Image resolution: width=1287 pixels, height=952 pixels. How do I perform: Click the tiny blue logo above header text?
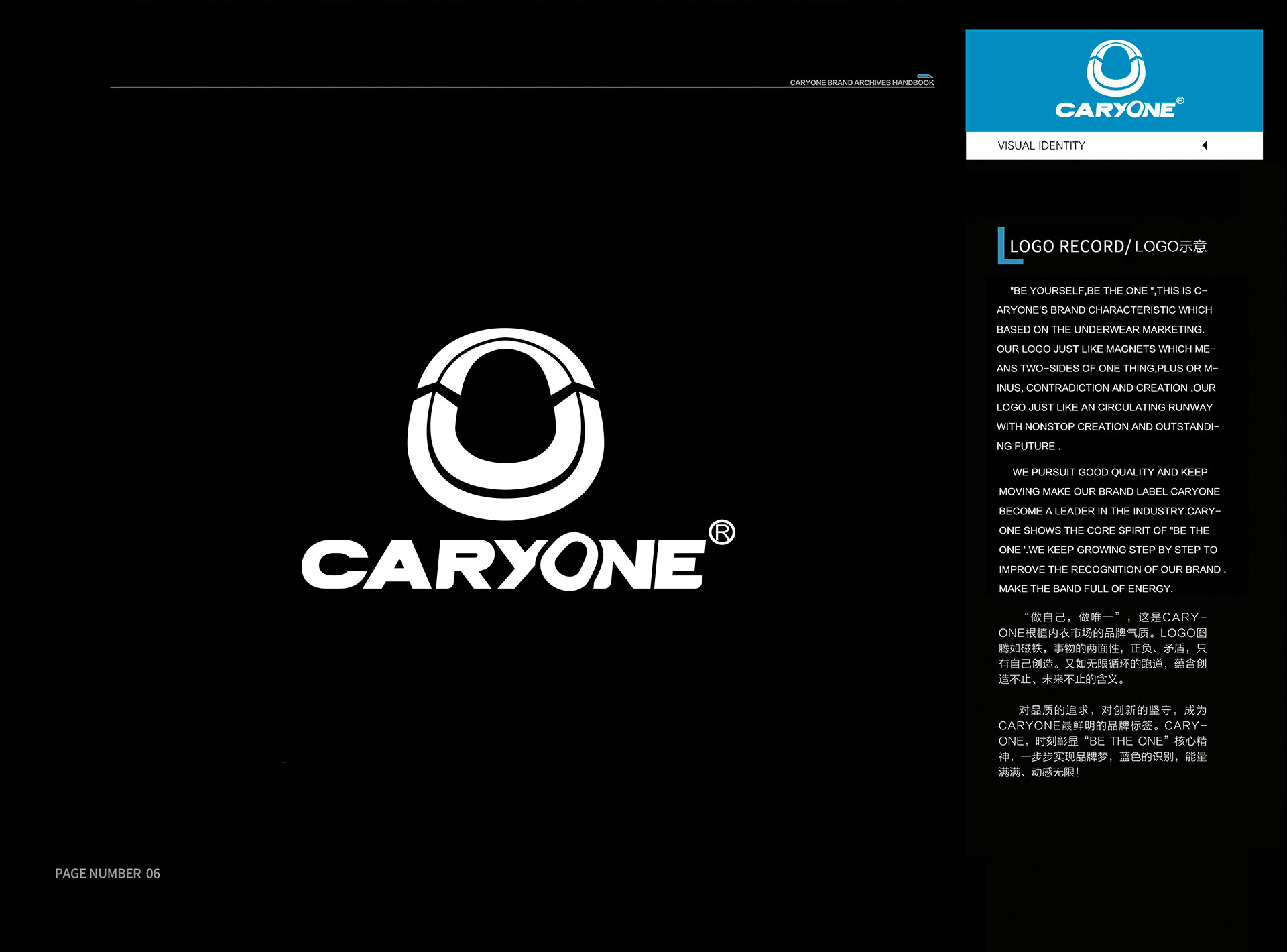[925, 76]
